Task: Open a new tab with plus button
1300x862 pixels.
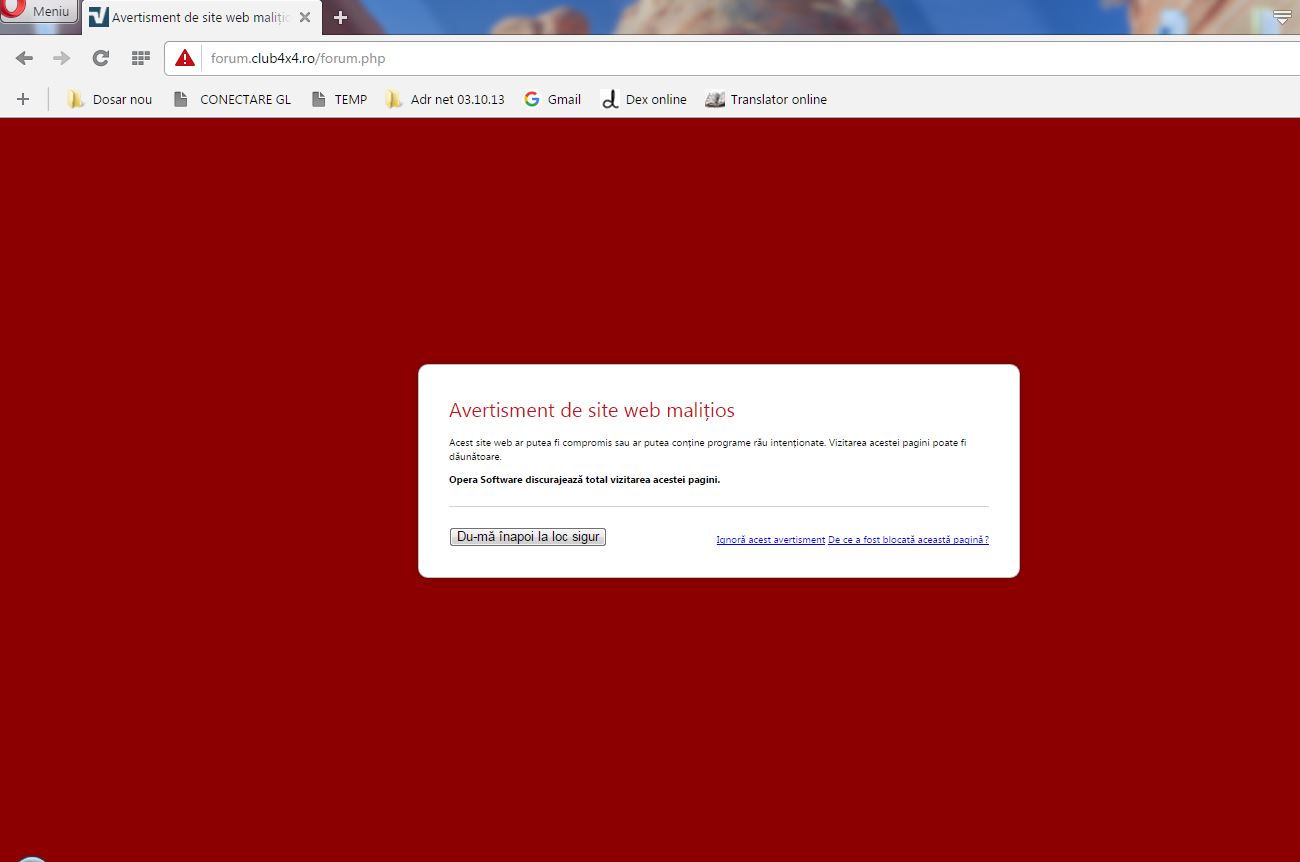Action: coord(340,18)
